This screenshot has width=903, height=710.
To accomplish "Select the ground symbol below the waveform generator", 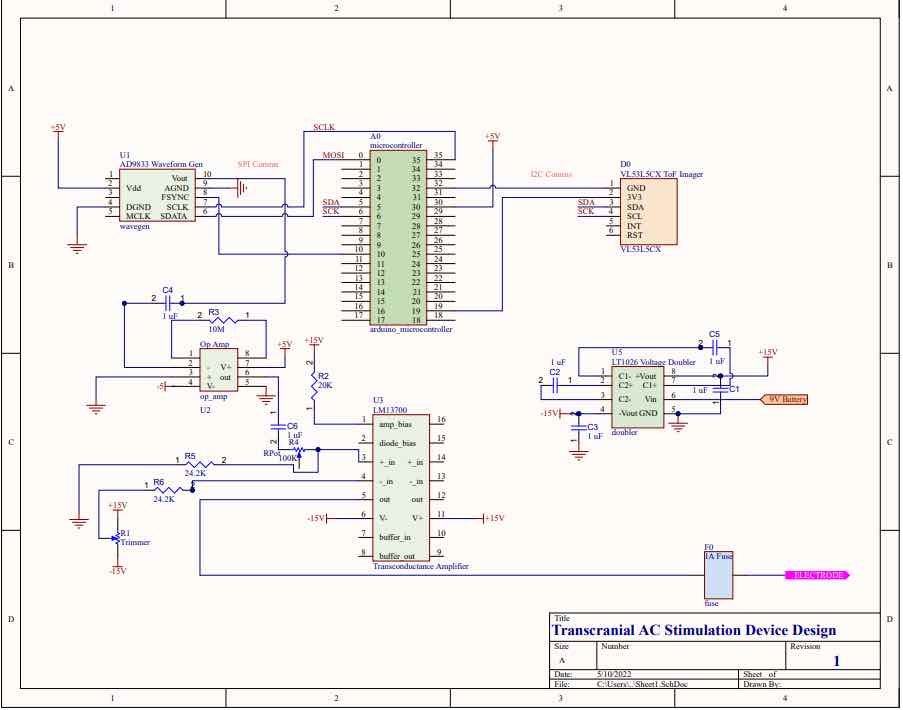I will (77, 248).
